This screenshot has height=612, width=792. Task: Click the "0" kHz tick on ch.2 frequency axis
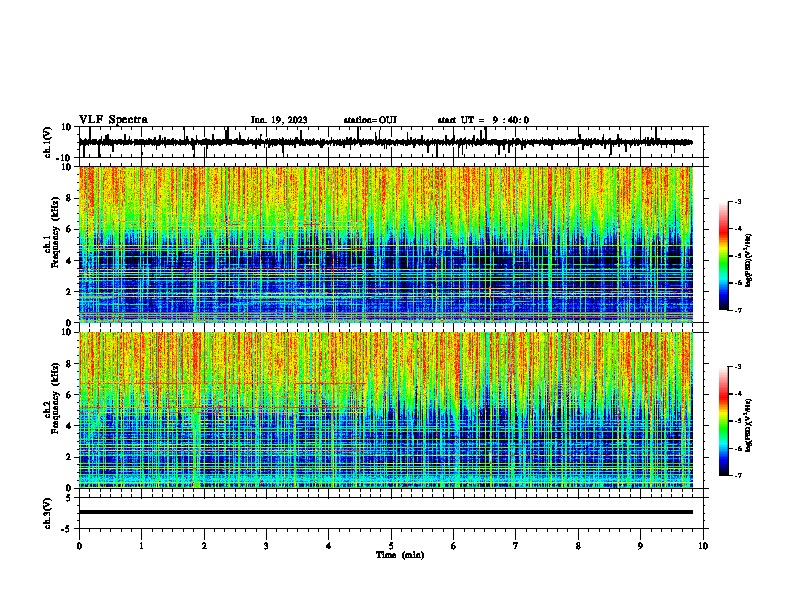click(69, 488)
